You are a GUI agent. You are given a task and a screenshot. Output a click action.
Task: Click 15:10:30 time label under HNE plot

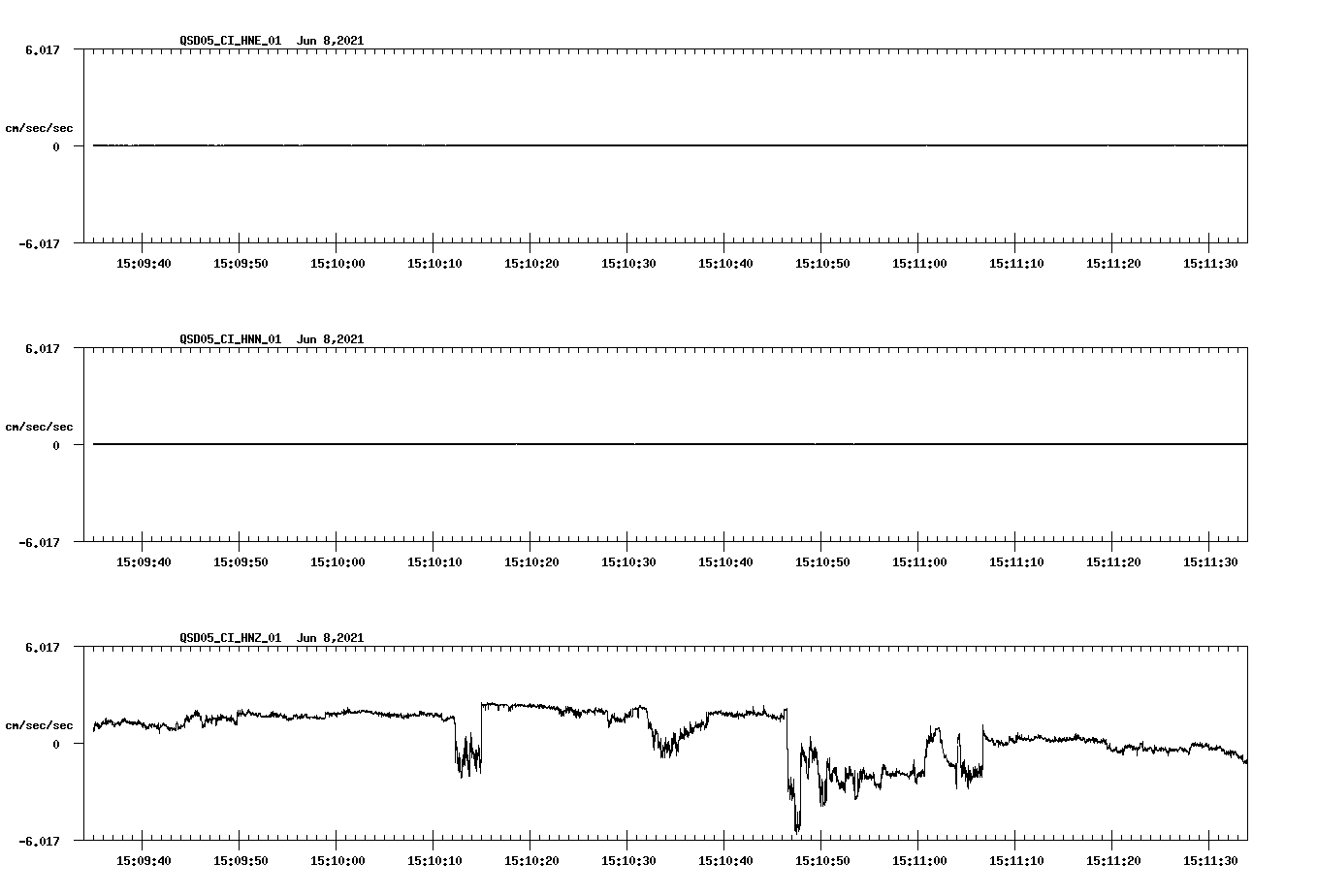(628, 264)
